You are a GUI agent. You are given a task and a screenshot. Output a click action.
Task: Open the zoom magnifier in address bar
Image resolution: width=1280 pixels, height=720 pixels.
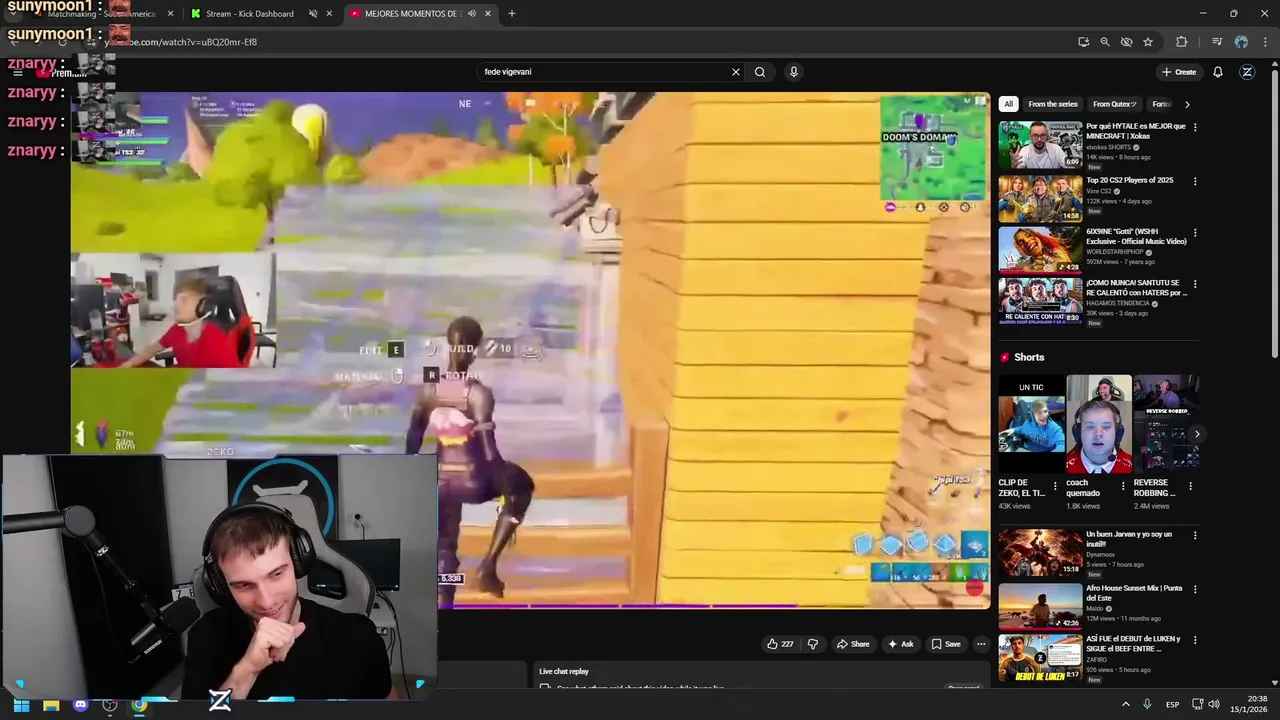point(1105,42)
